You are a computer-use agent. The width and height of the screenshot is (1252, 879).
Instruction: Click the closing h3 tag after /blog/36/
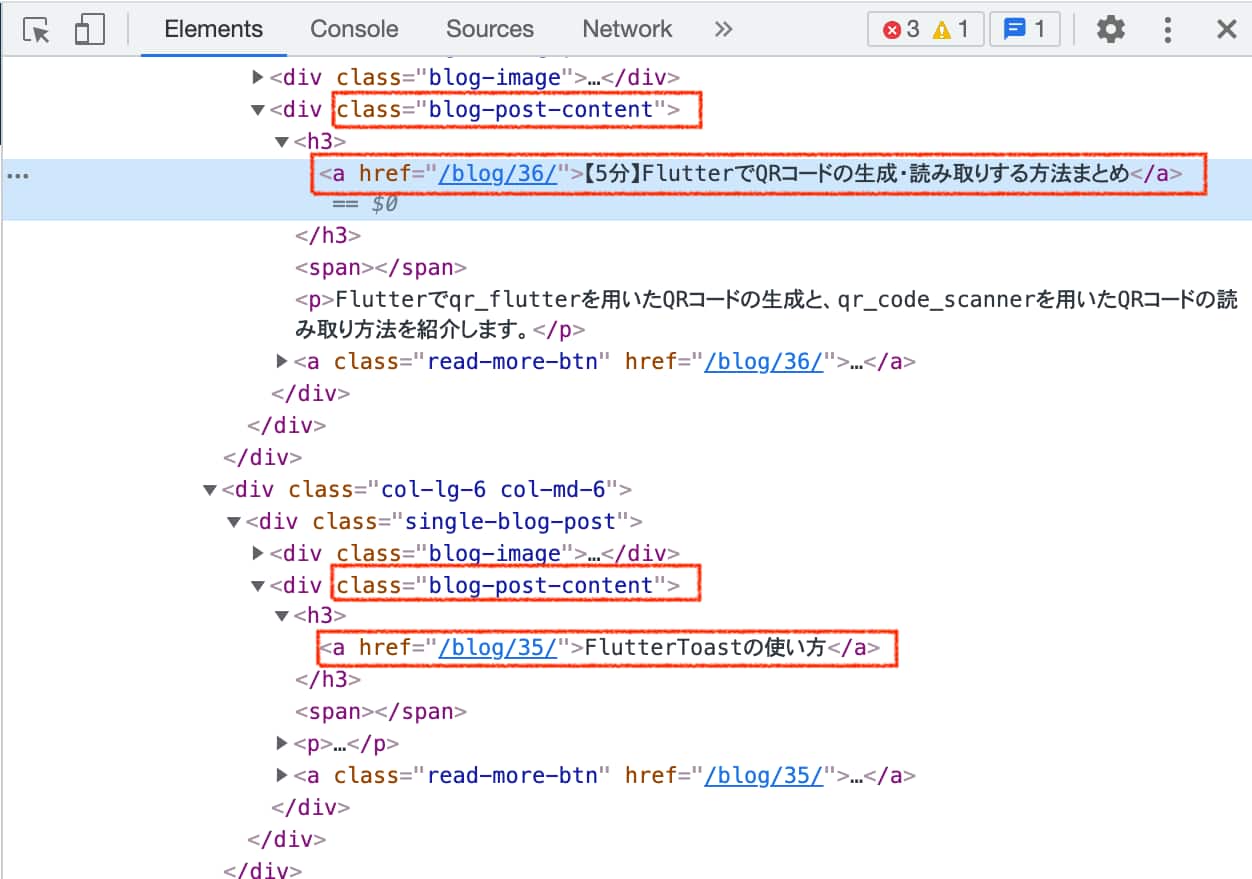click(x=328, y=236)
